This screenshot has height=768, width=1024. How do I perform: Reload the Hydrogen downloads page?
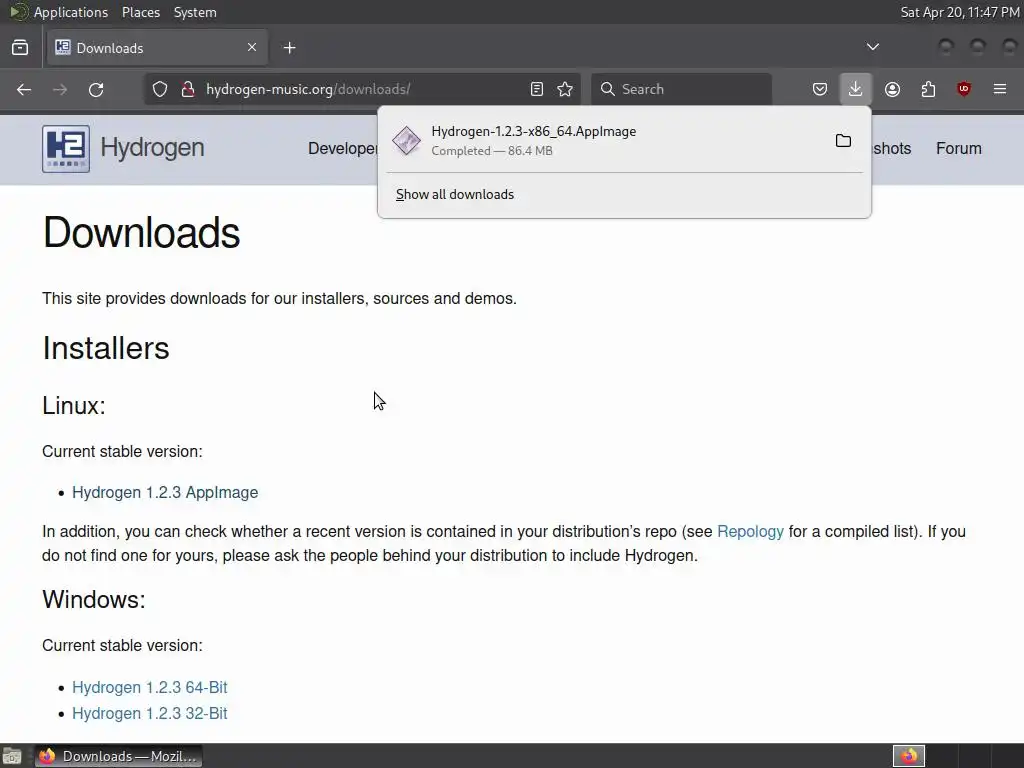coord(96,89)
